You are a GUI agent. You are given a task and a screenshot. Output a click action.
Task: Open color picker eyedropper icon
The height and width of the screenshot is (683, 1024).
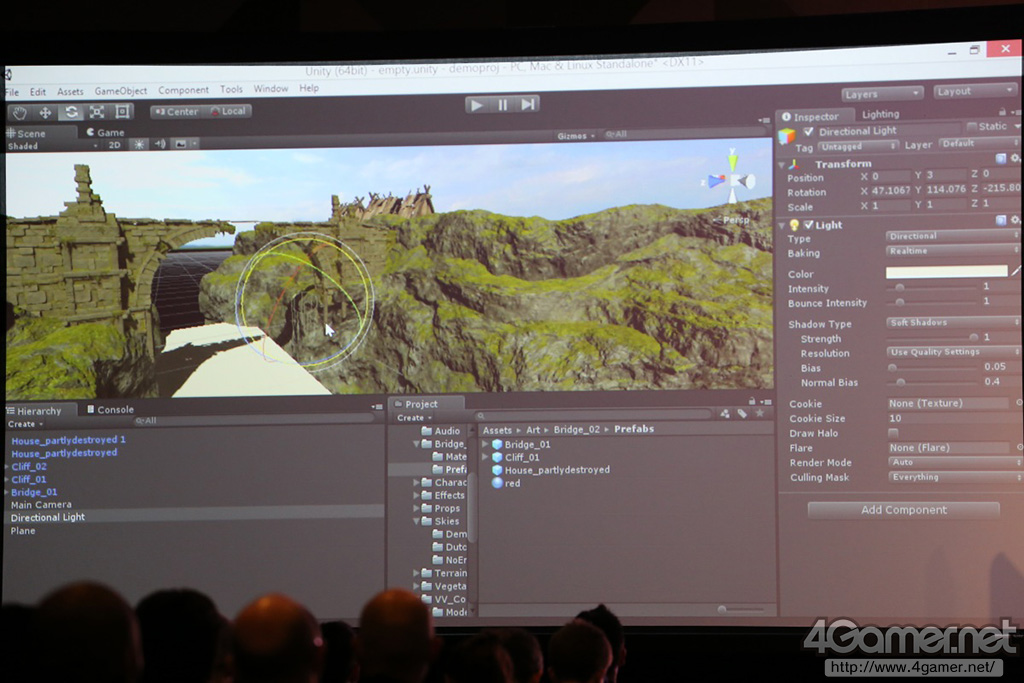coord(1016,270)
